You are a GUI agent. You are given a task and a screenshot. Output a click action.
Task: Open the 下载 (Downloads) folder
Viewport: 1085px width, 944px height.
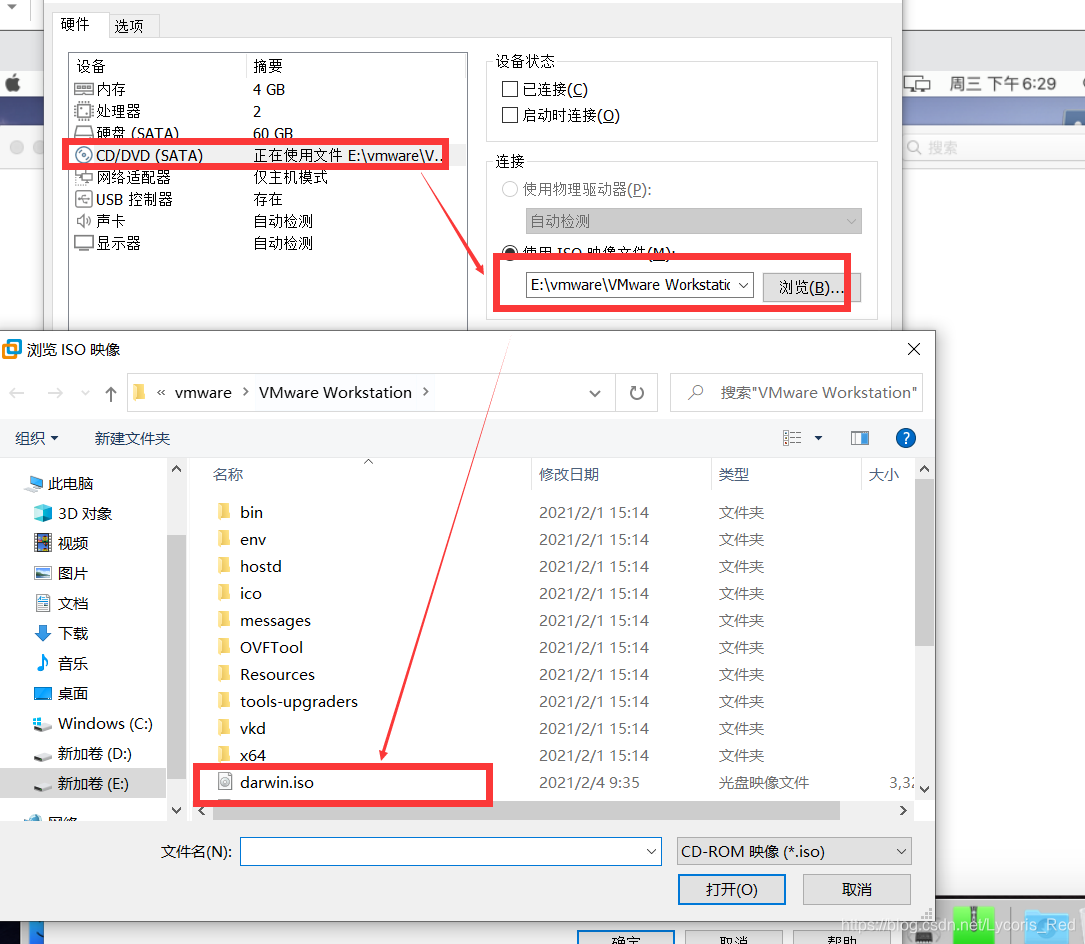62,633
